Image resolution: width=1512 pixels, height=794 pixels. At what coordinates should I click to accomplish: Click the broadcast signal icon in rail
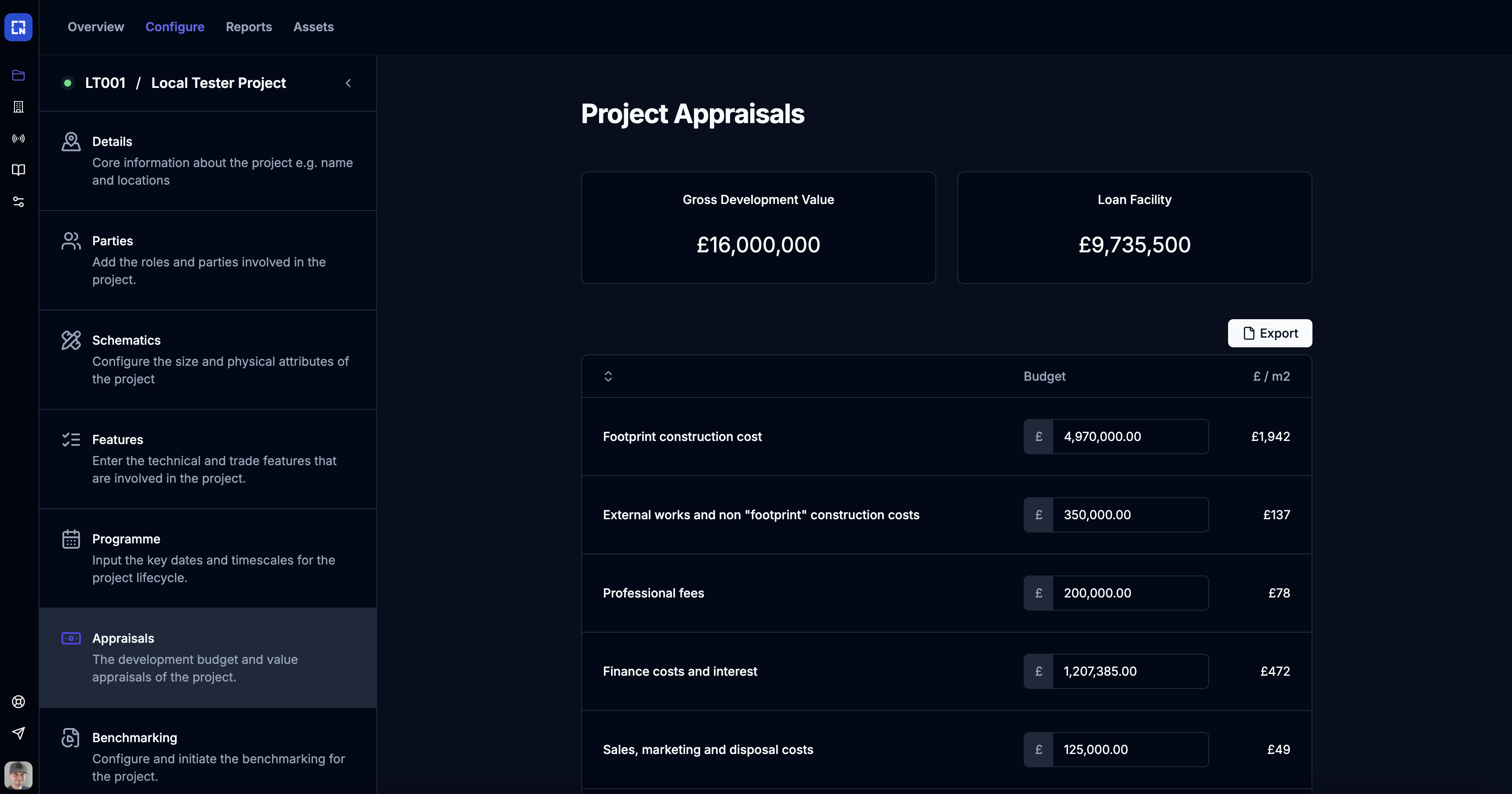click(18, 138)
